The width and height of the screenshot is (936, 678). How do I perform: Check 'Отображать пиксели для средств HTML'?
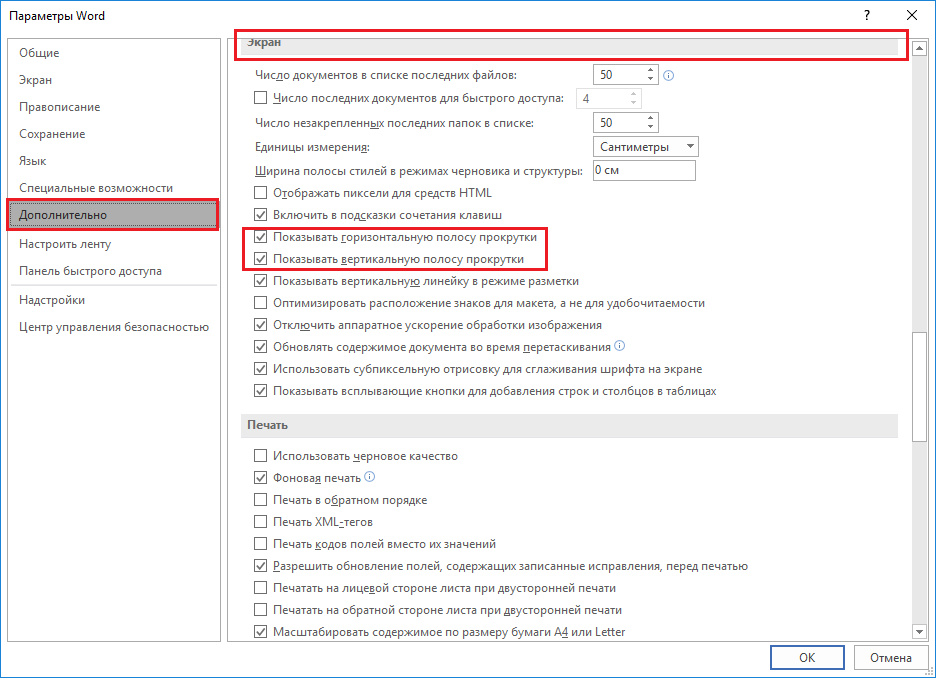click(x=260, y=193)
